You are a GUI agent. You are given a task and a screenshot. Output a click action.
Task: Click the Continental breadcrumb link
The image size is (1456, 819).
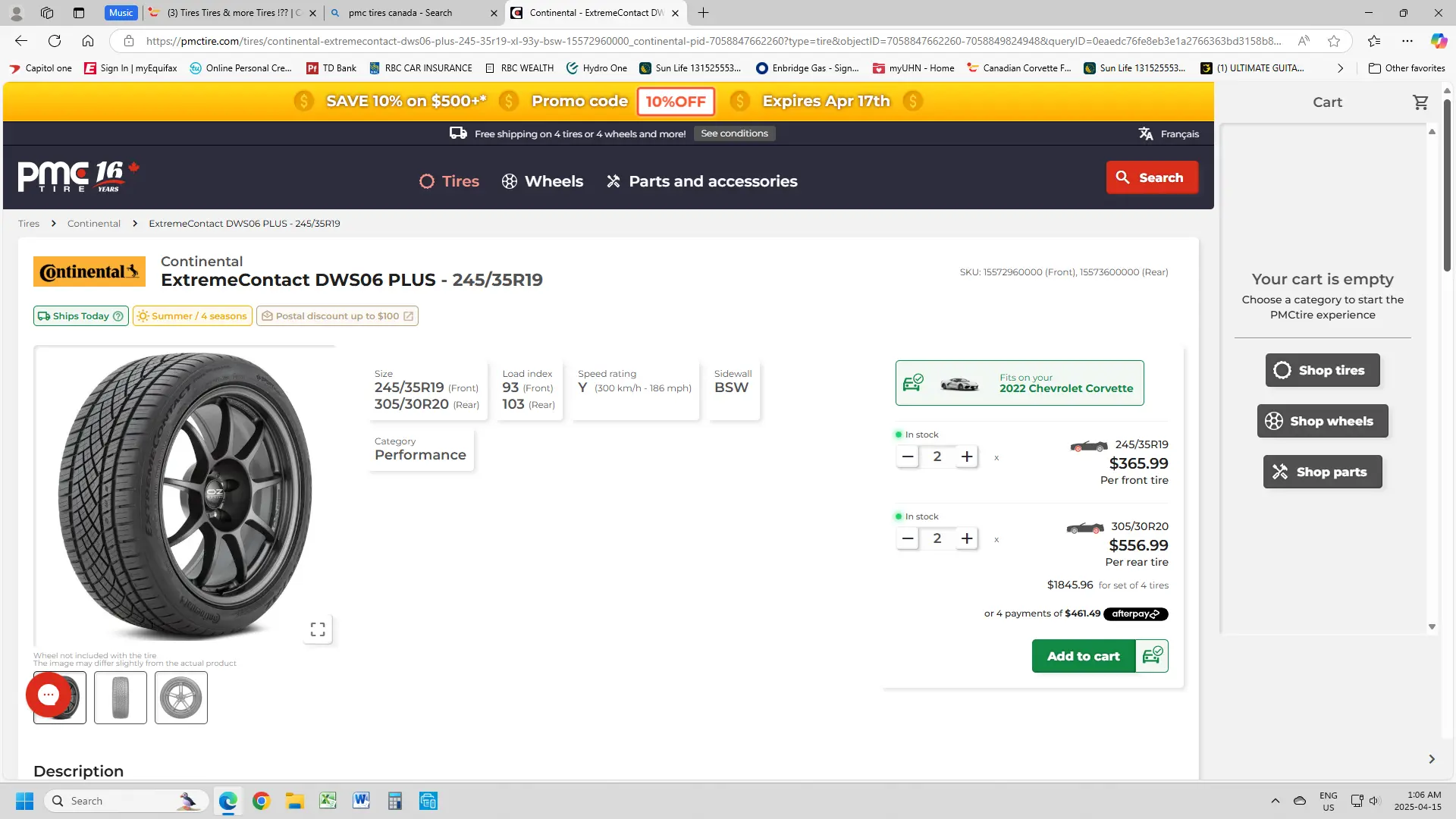click(x=94, y=224)
